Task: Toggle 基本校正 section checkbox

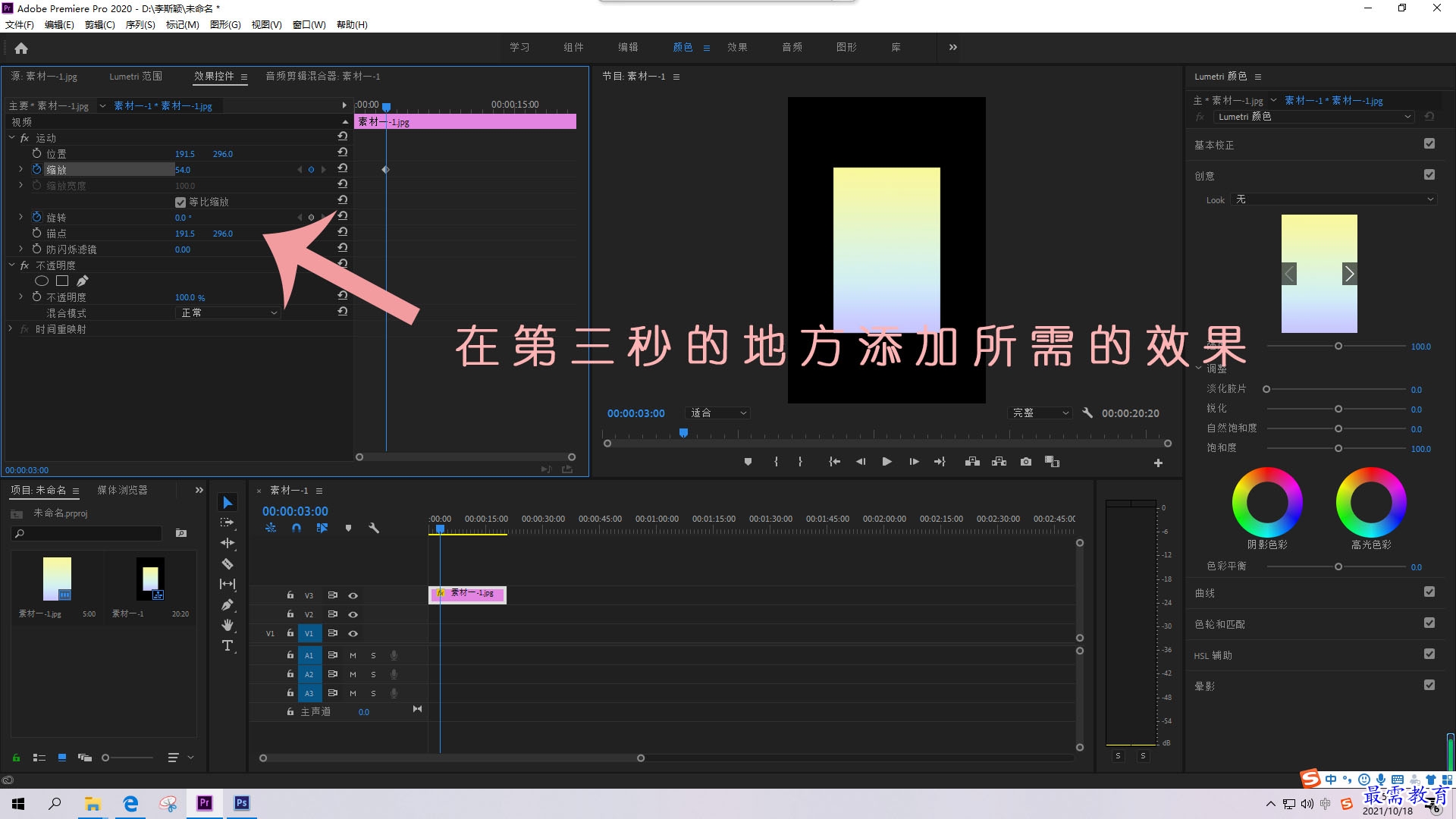Action: (x=1429, y=143)
